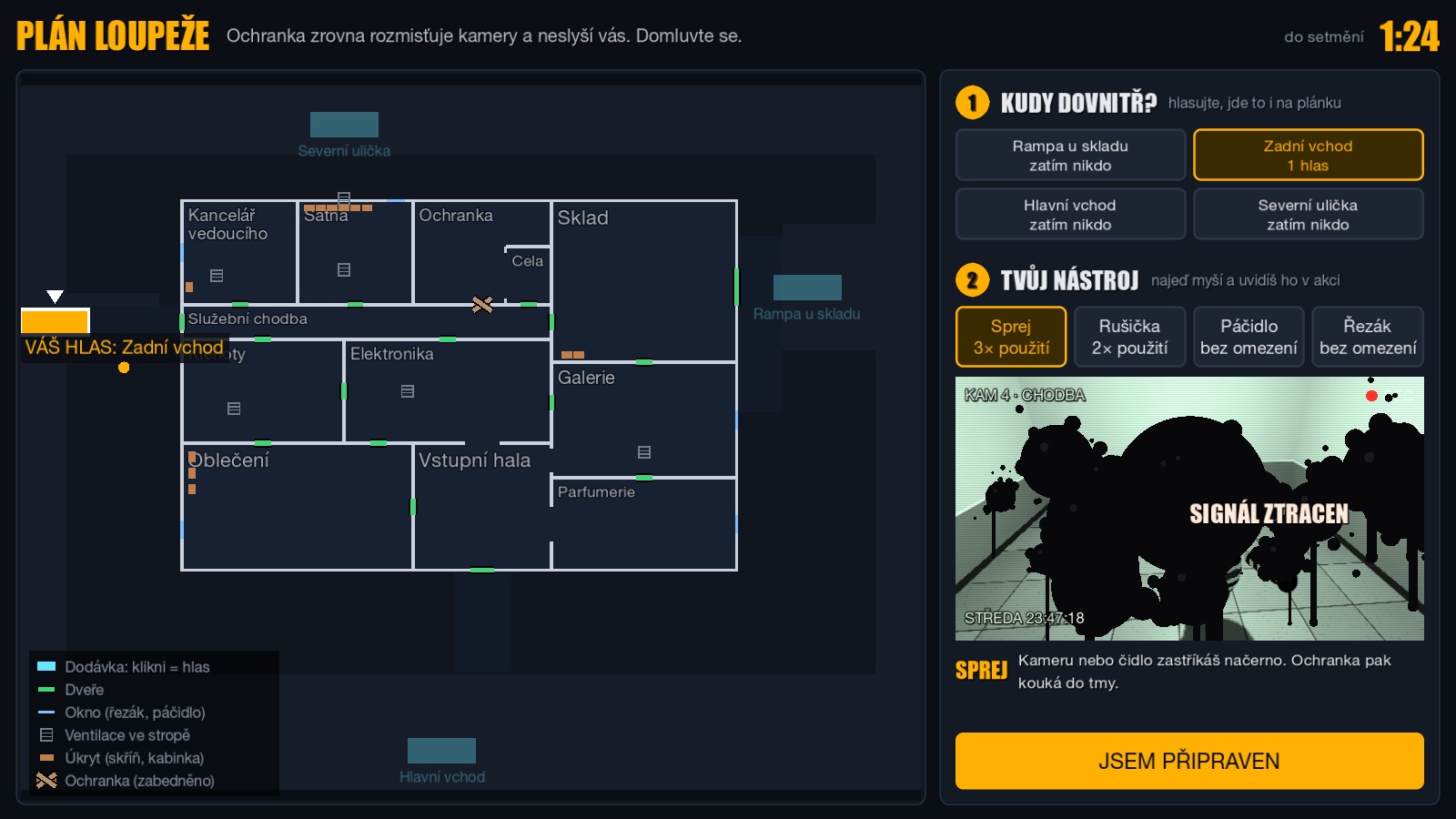Click the green door at Vstupní hala bottom
Screen dimensions: 1456x819
point(482,570)
